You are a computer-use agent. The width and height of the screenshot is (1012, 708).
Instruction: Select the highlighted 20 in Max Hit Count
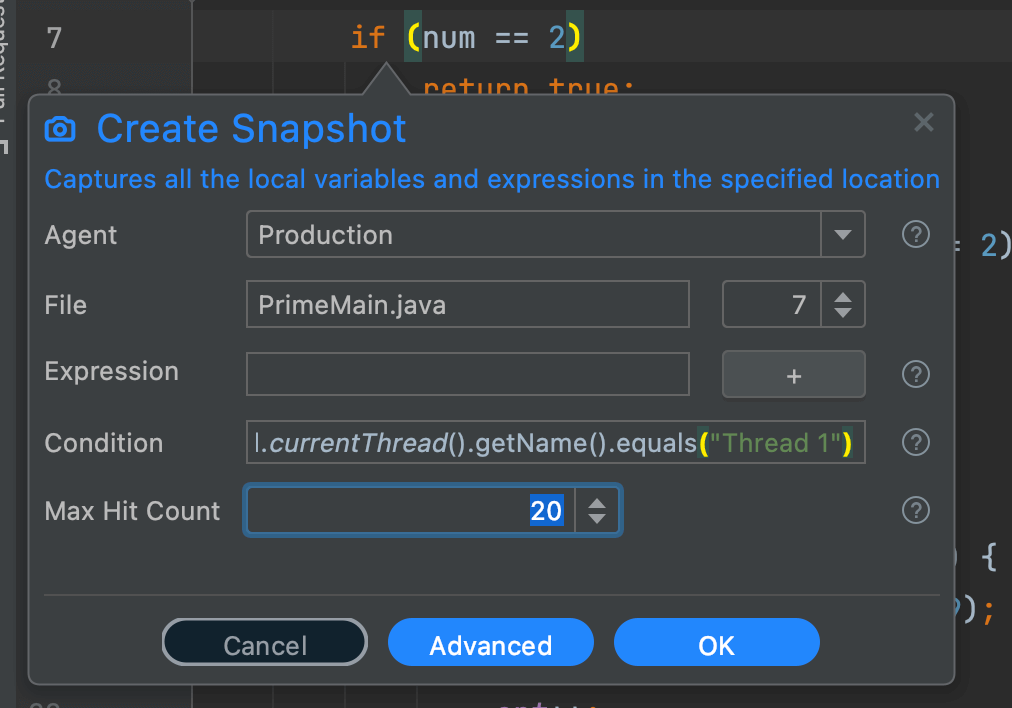(x=545, y=510)
